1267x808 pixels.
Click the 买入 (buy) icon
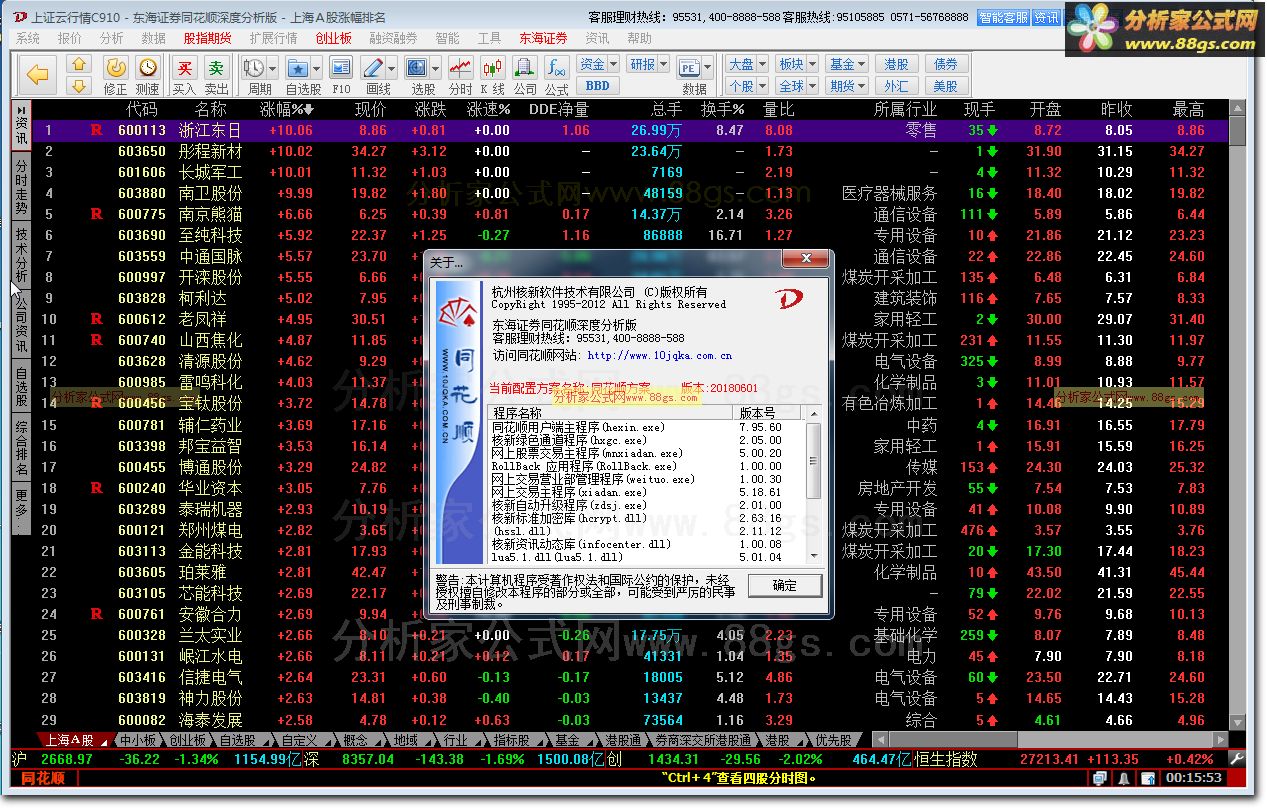pyautogui.click(x=184, y=68)
